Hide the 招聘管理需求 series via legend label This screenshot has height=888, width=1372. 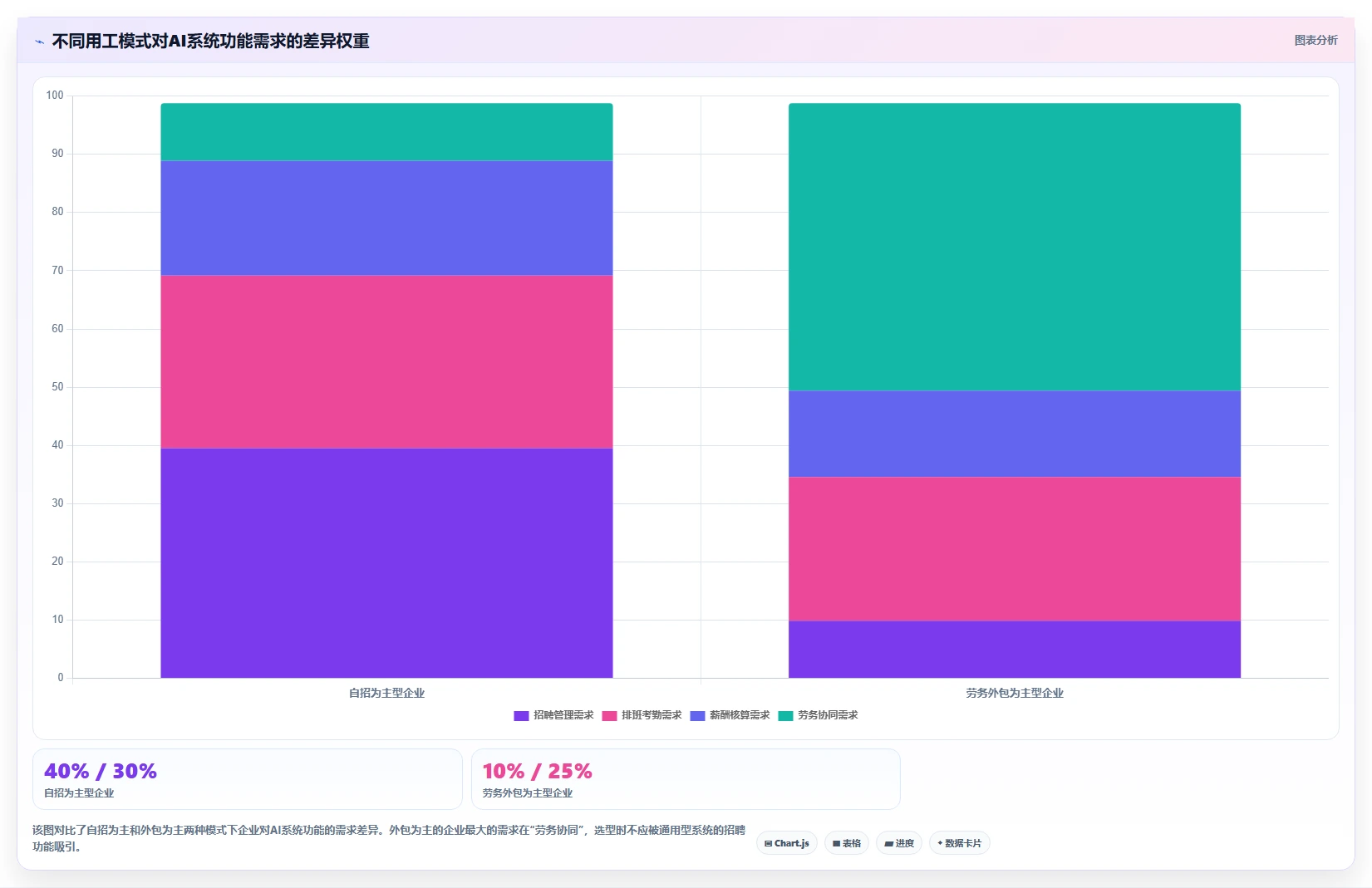coord(563,715)
